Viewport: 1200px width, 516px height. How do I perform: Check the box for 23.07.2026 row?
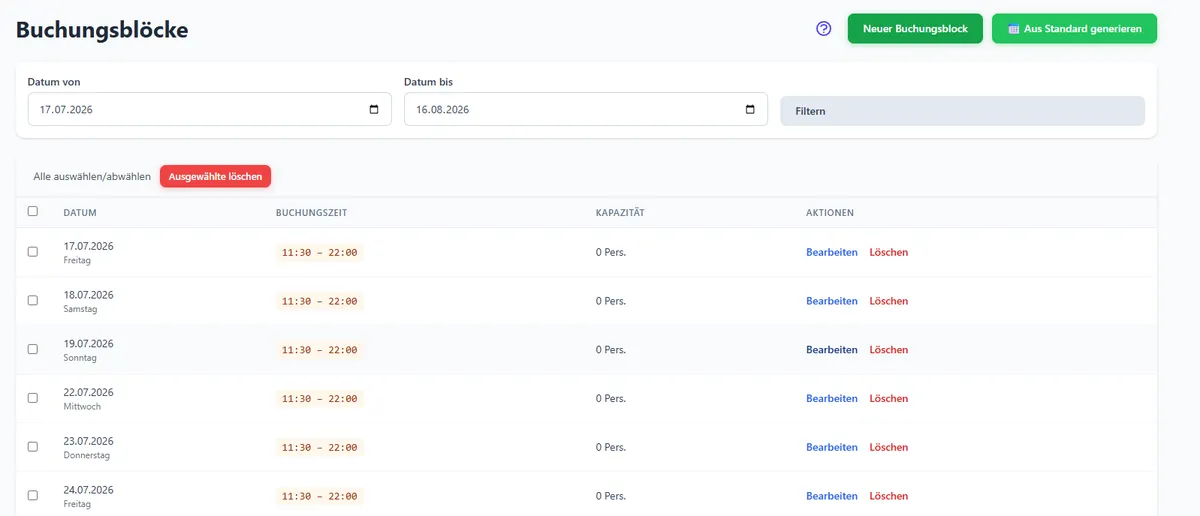click(x=33, y=447)
